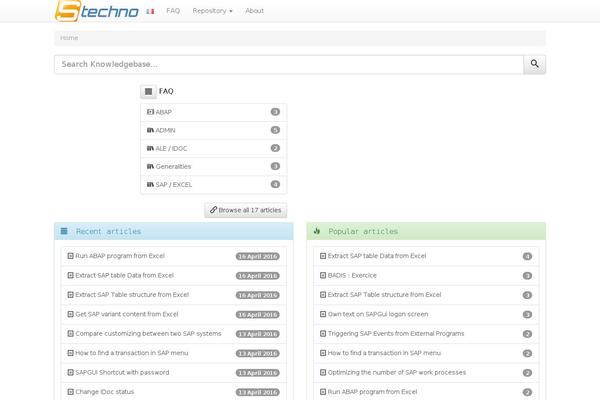Open SAPGUI Shortcut with password article
This screenshot has height=400, width=600.
(x=122, y=372)
